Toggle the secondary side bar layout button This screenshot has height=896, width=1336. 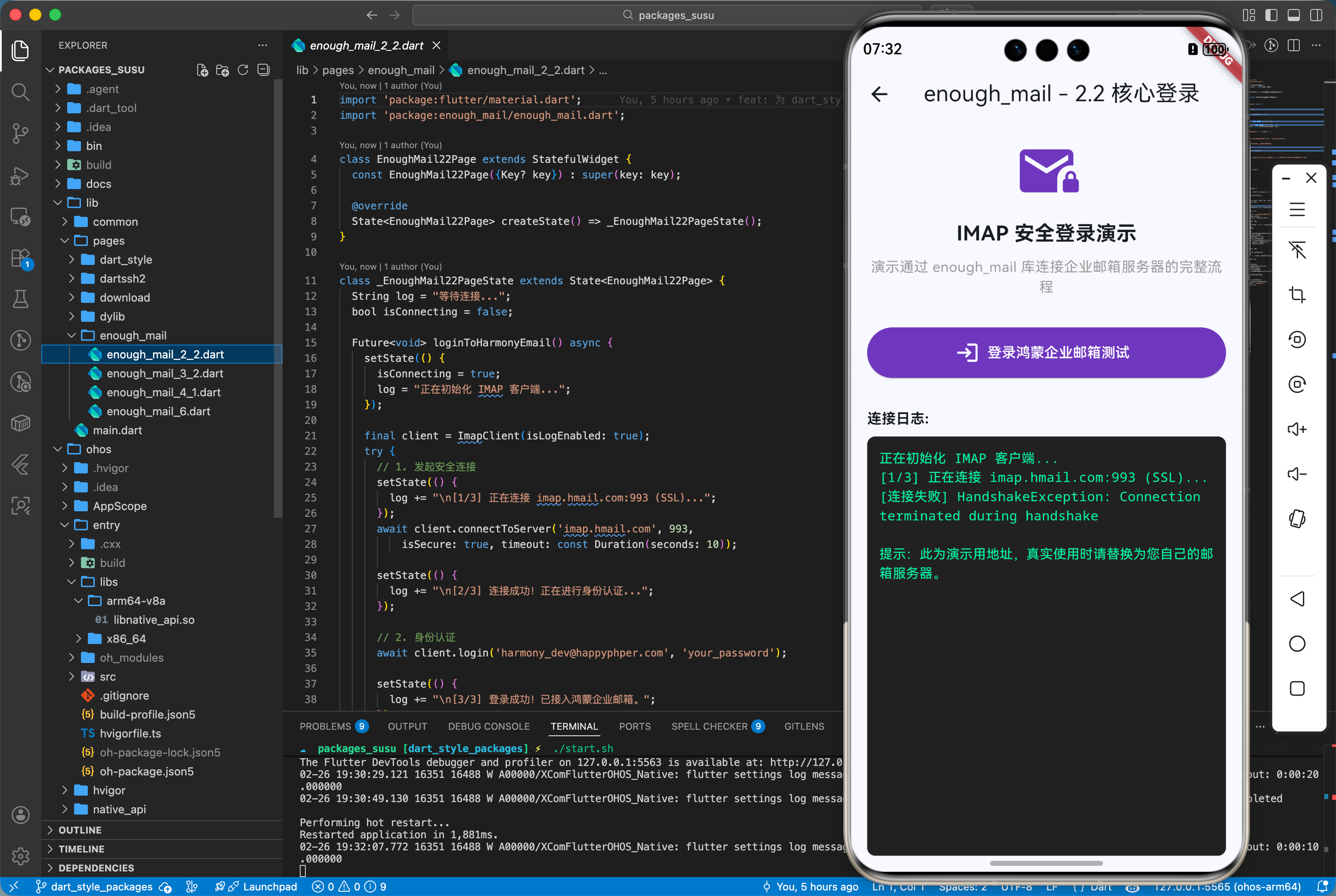click(x=1316, y=15)
